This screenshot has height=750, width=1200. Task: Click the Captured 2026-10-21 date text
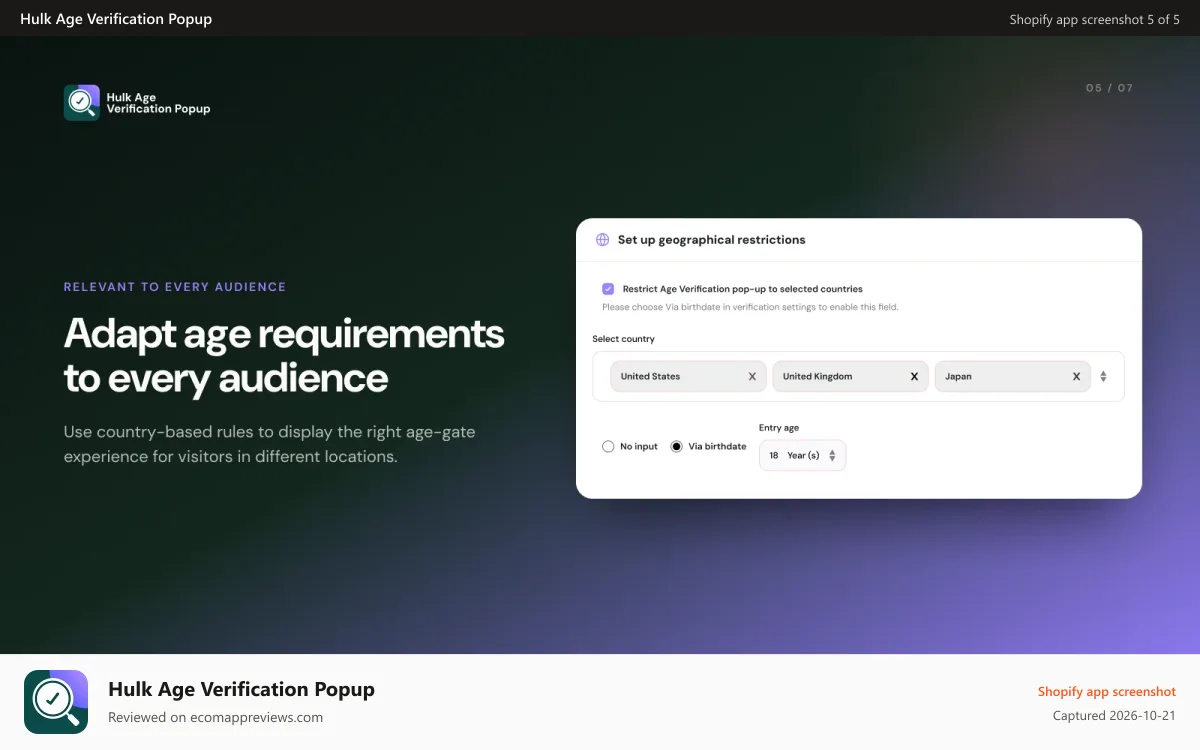click(1114, 716)
